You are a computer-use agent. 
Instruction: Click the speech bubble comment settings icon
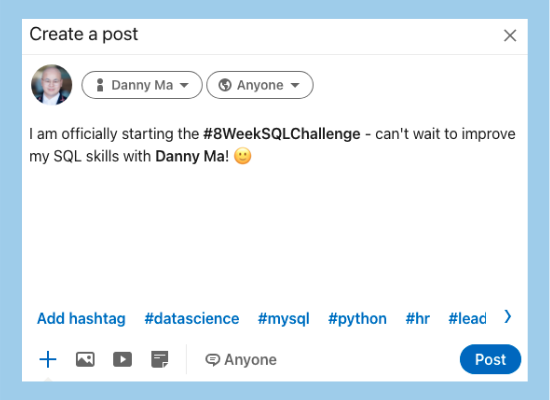pyautogui.click(x=213, y=360)
